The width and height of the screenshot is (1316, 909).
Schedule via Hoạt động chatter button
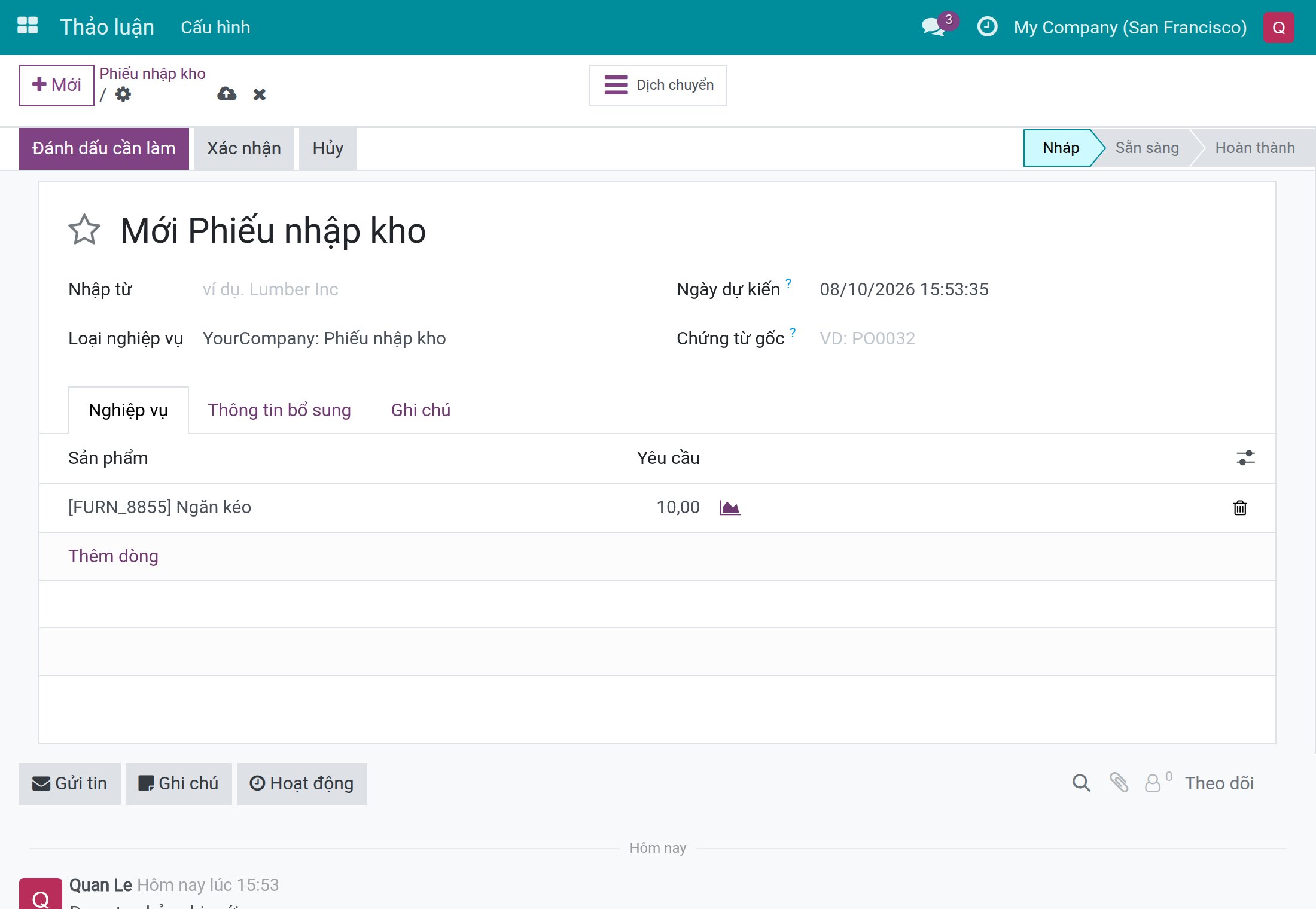point(302,783)
